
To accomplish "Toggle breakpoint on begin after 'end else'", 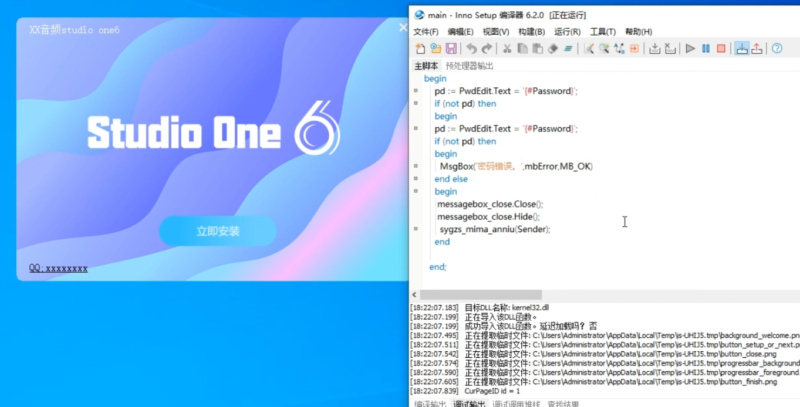I will 416,191.
